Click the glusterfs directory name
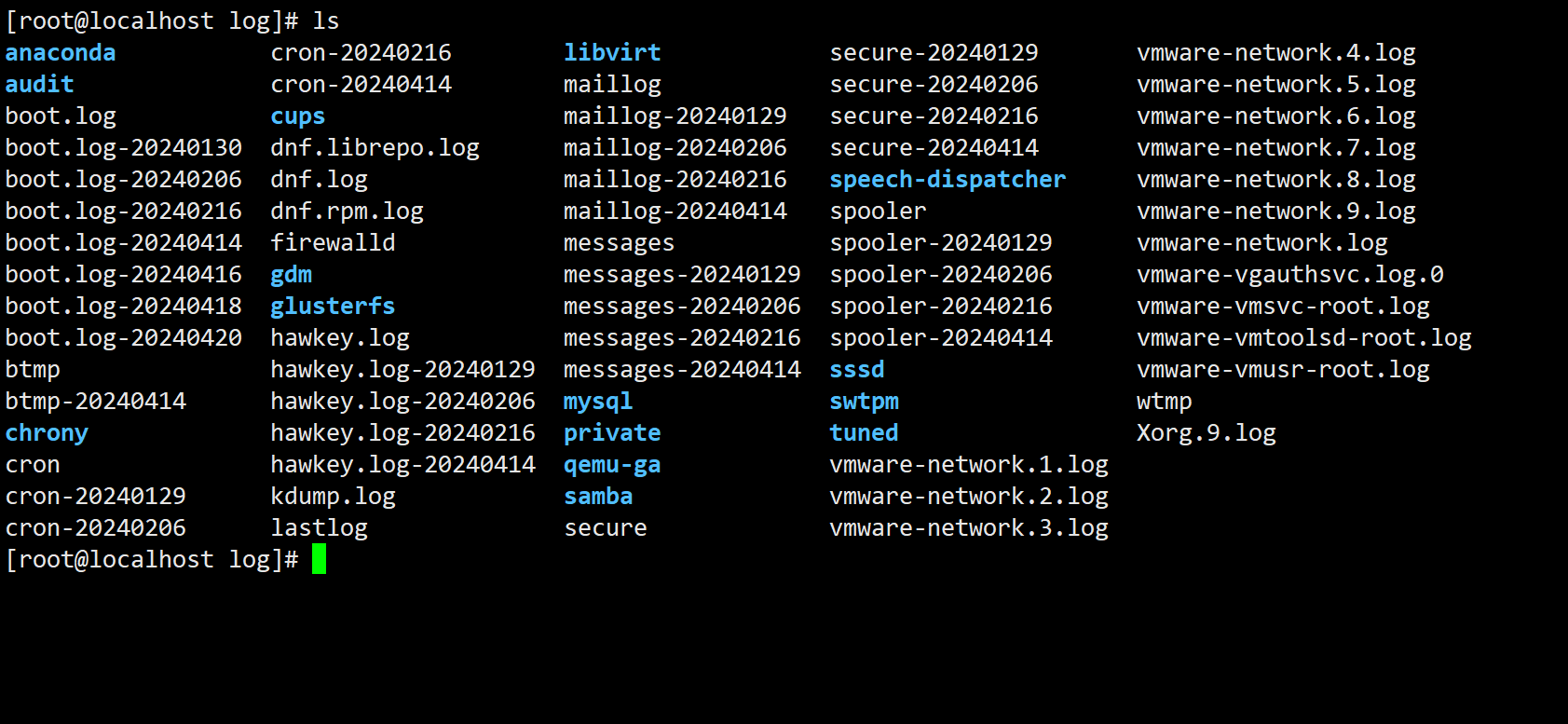This screenshot has width=1568, height=724. tap(333, 307)
